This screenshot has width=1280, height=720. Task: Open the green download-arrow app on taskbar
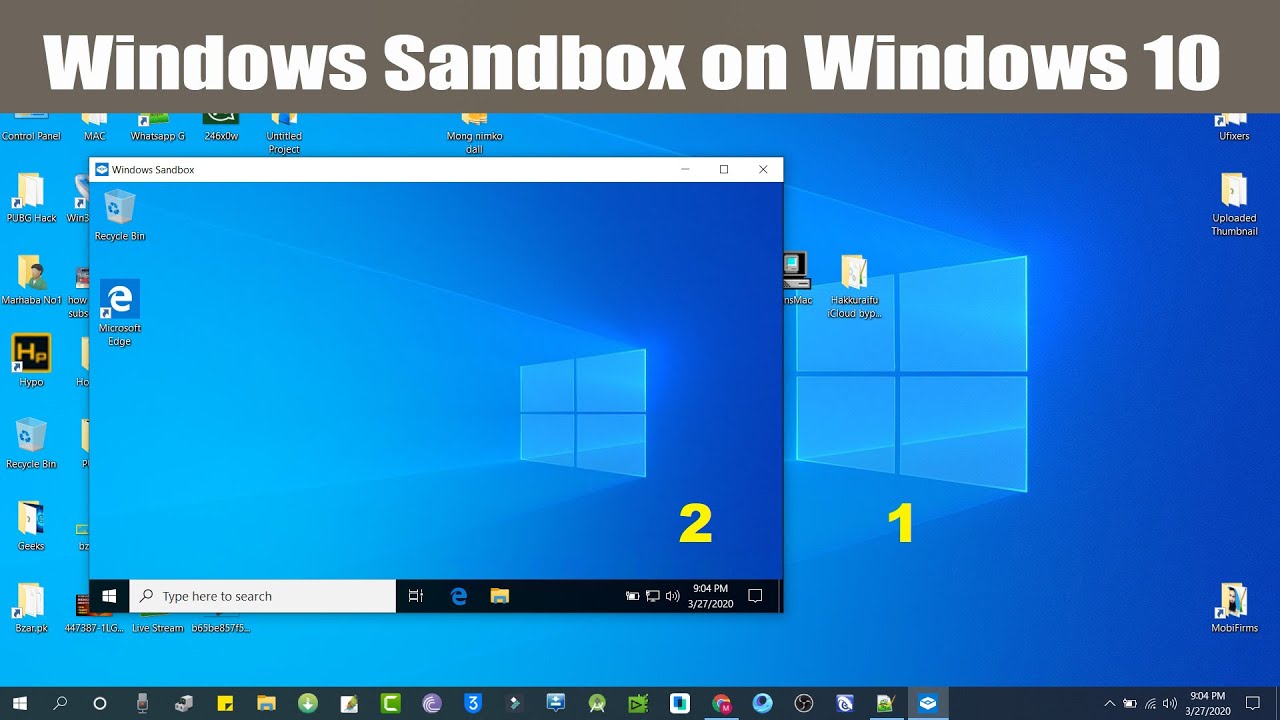tap(308, 703)
